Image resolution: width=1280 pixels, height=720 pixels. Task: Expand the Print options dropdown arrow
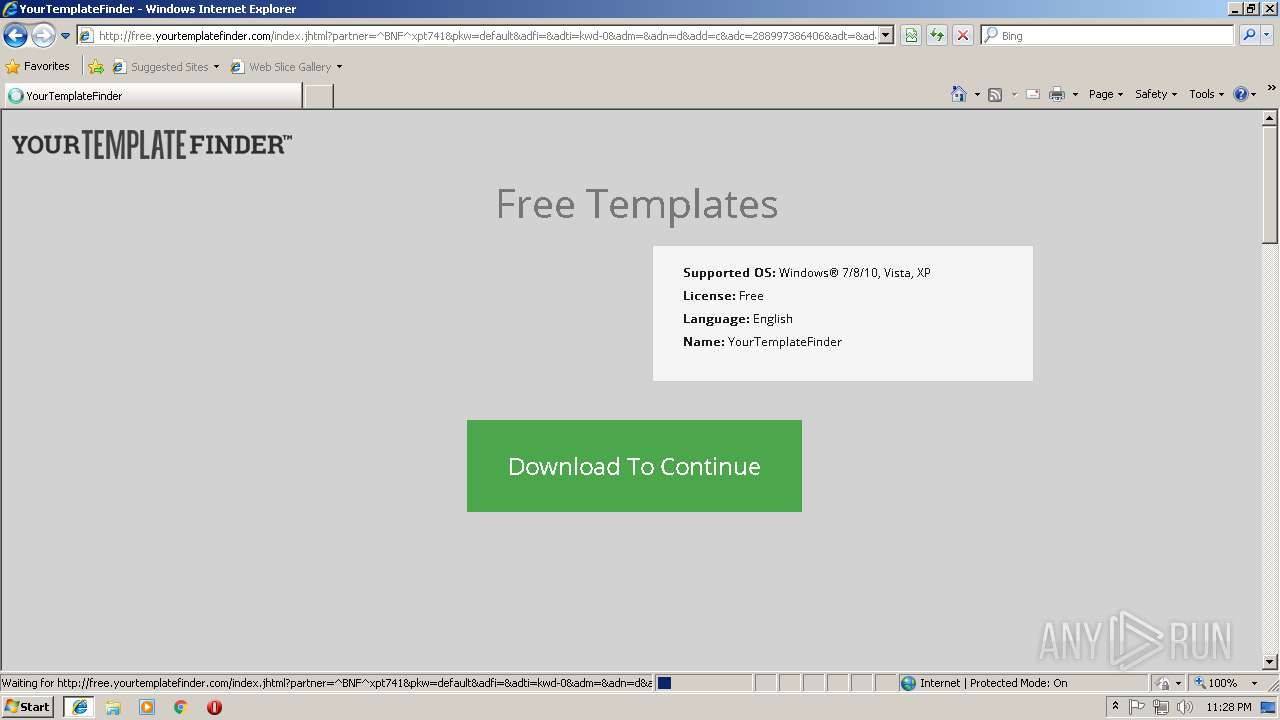pos(1075,95)
